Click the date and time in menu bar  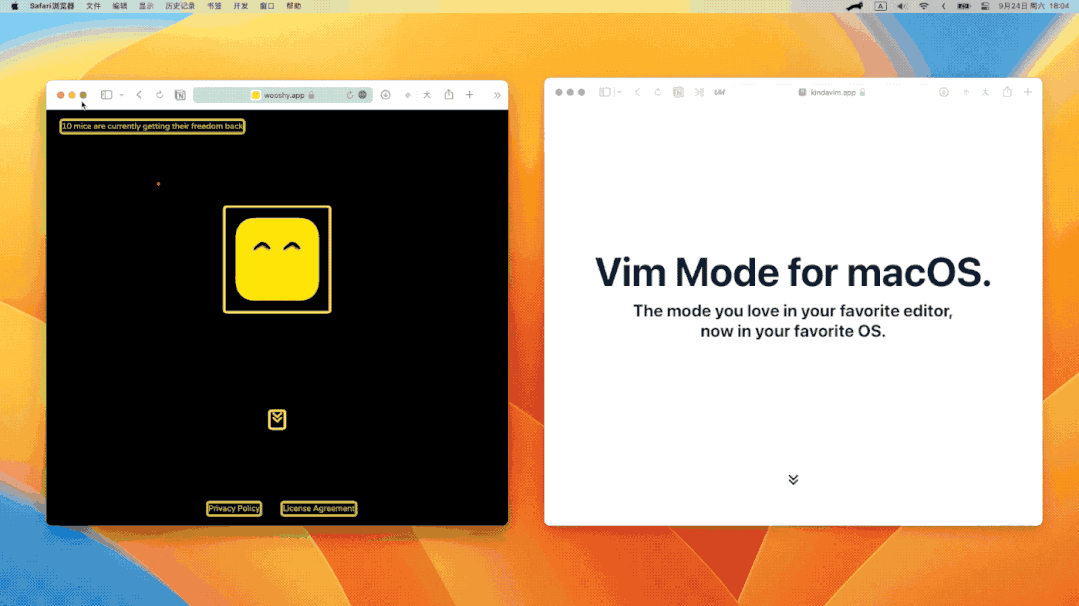(x=1034, y=6)
